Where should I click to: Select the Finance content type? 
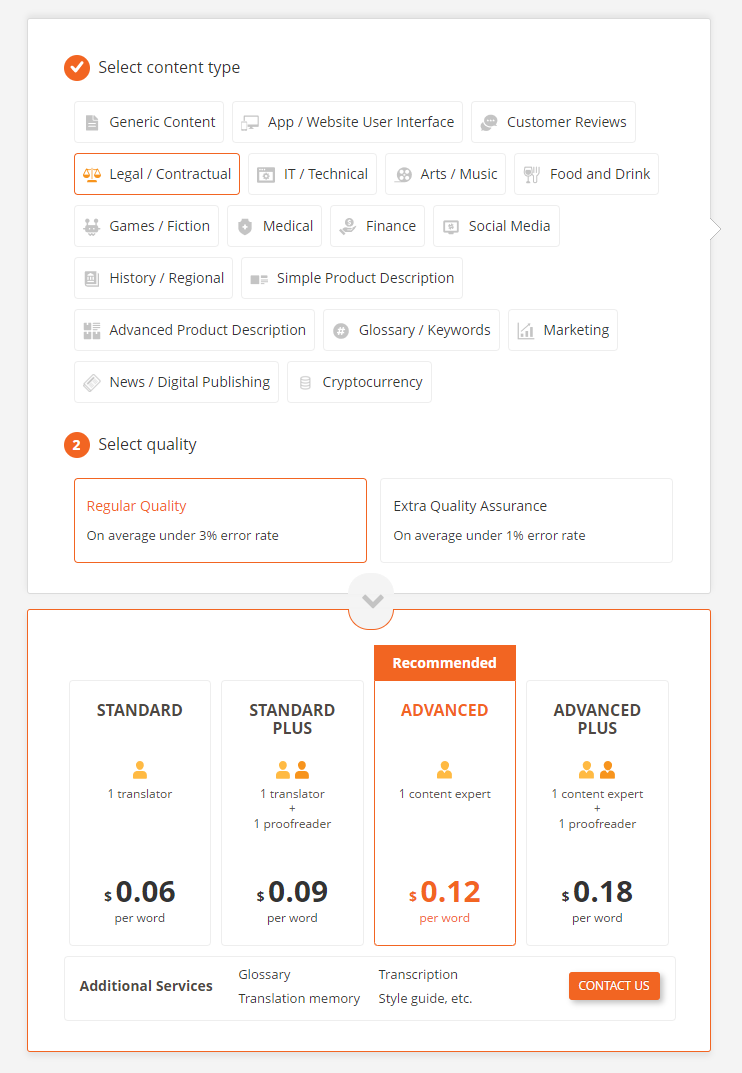pyautogui.click(x=377, y=227)
